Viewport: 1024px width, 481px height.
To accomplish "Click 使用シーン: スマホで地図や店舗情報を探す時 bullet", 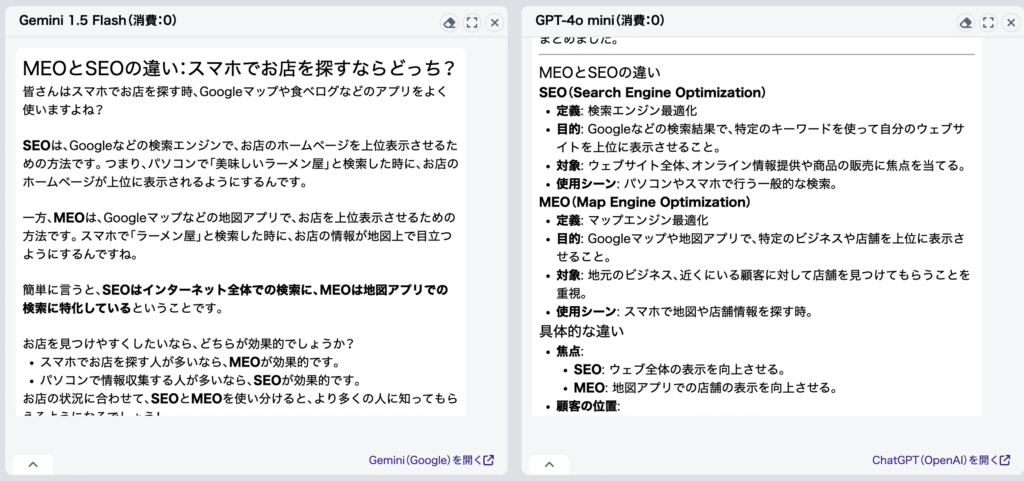I will tap(684, 311).
